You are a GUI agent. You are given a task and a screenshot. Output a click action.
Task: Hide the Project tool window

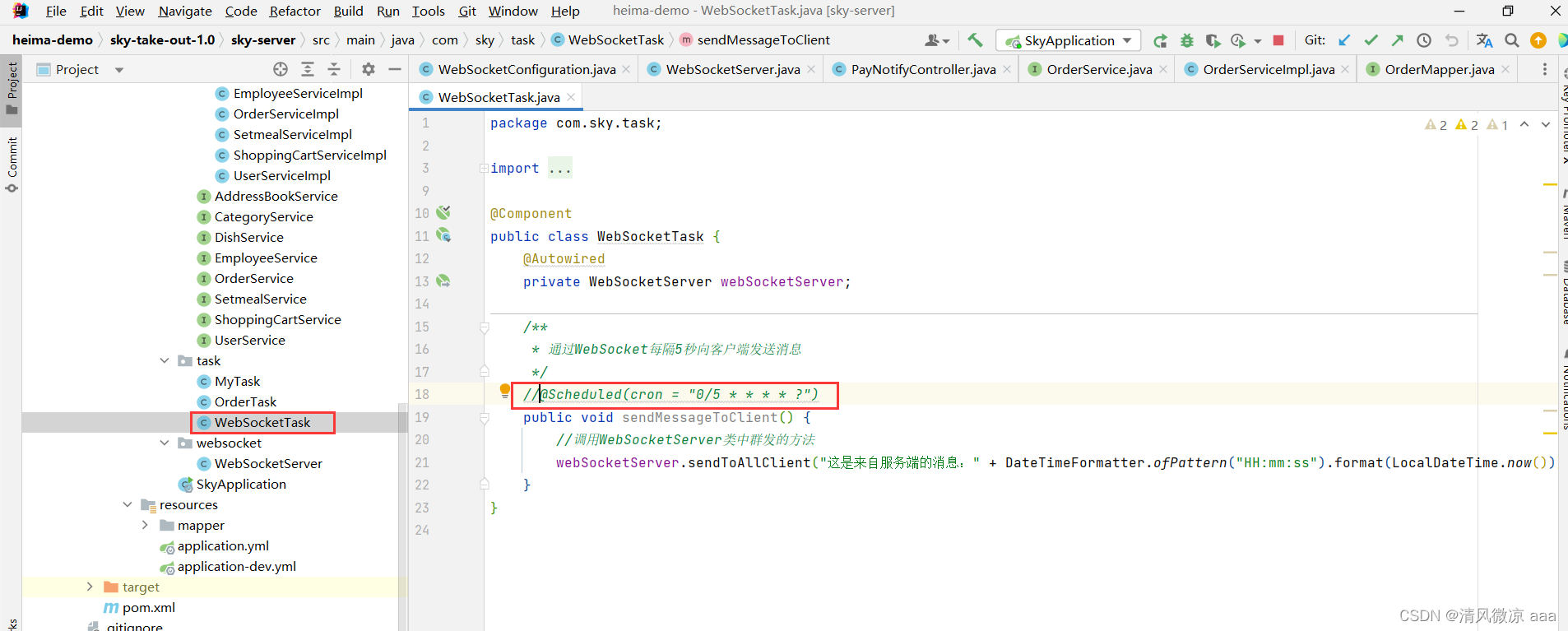point(395,69)
